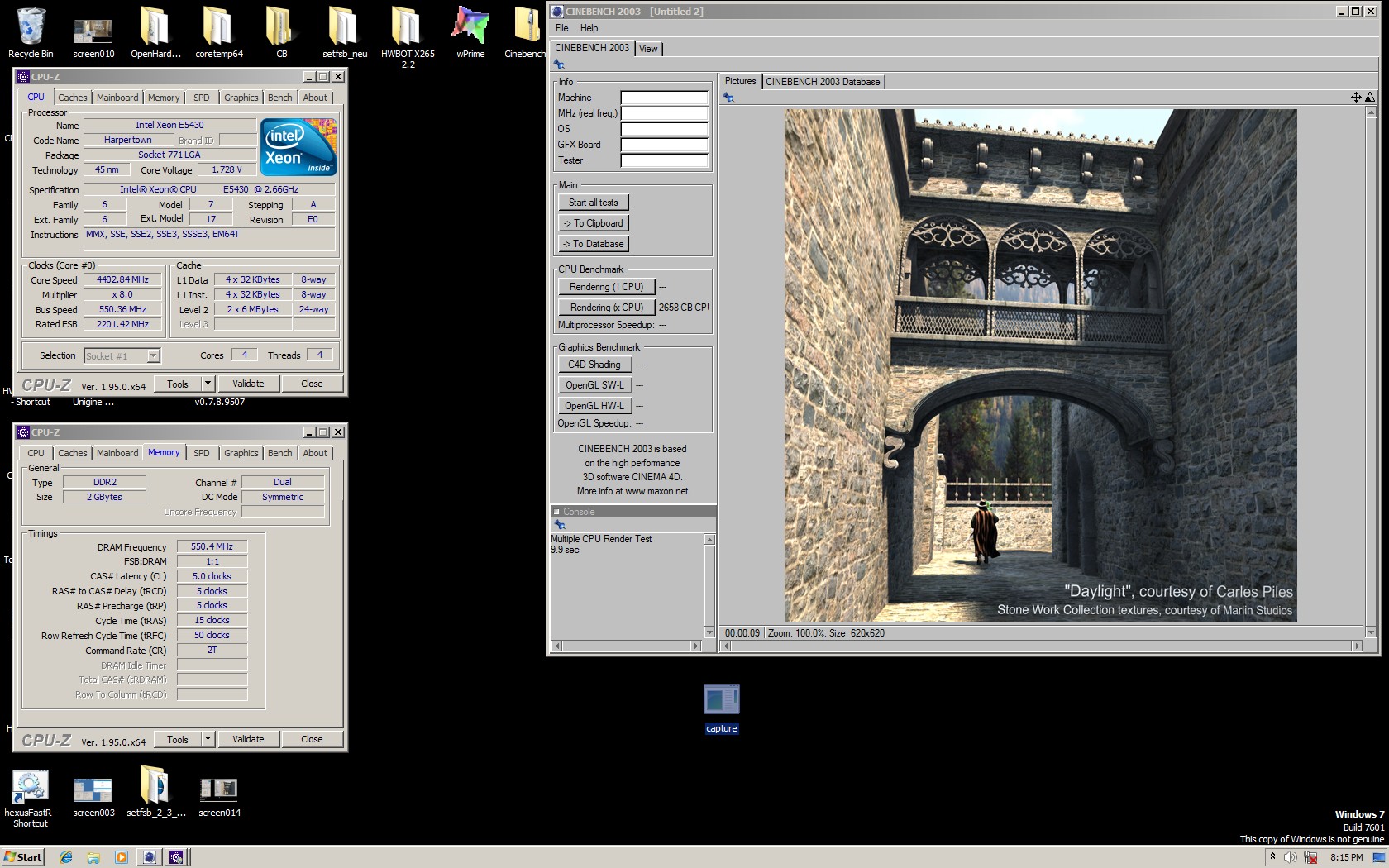Screen dimensions: 1389x868
Task: Select the HWBOT X265 2.2 folder
Action: [x=407, y=36]
